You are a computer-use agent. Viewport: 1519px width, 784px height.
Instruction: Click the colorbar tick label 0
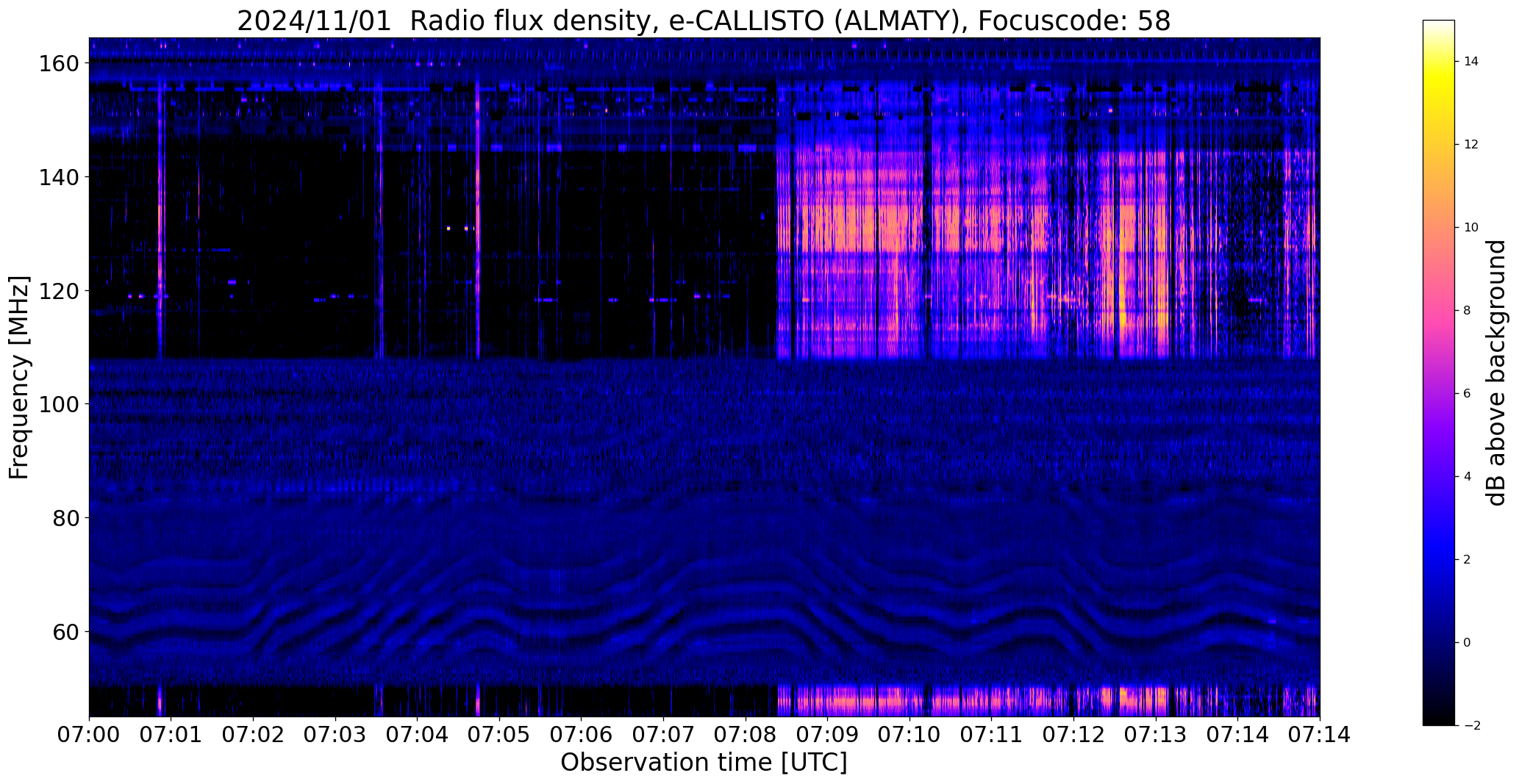point(1468,643)
